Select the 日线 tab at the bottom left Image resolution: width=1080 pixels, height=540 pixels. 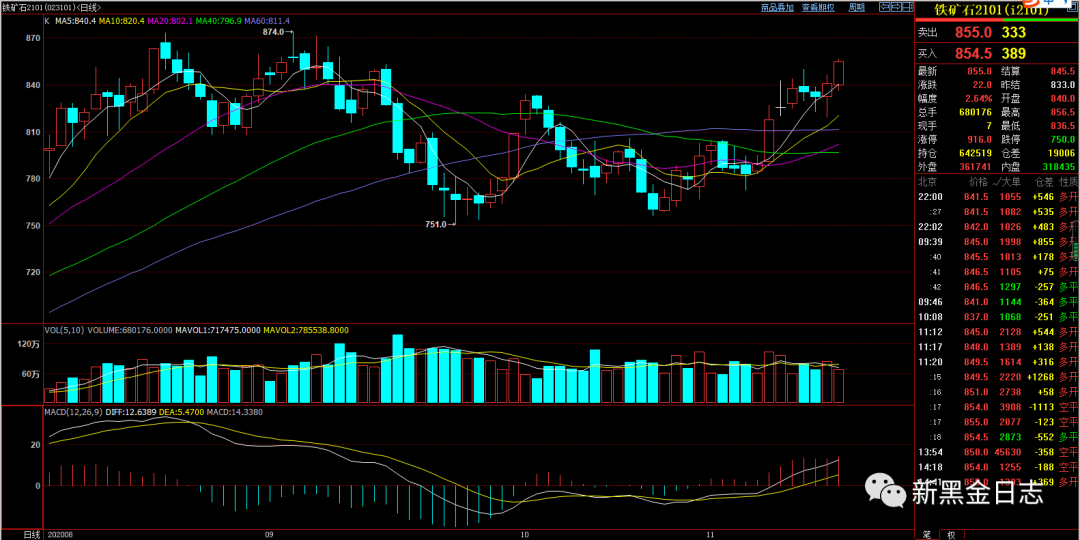pyautogui.click(x=32, y=534)
